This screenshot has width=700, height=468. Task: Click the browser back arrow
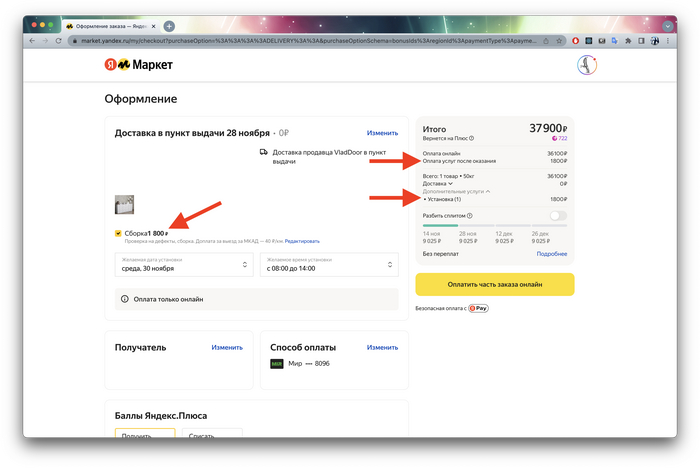click(32, 41)
